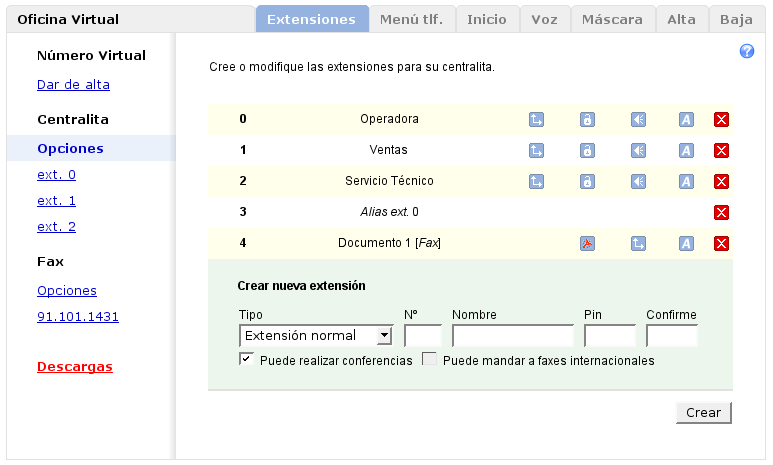The image size is (773, 465).
Task: Click the routing arrows icon for Documento 1
Action: pos(638,243)
